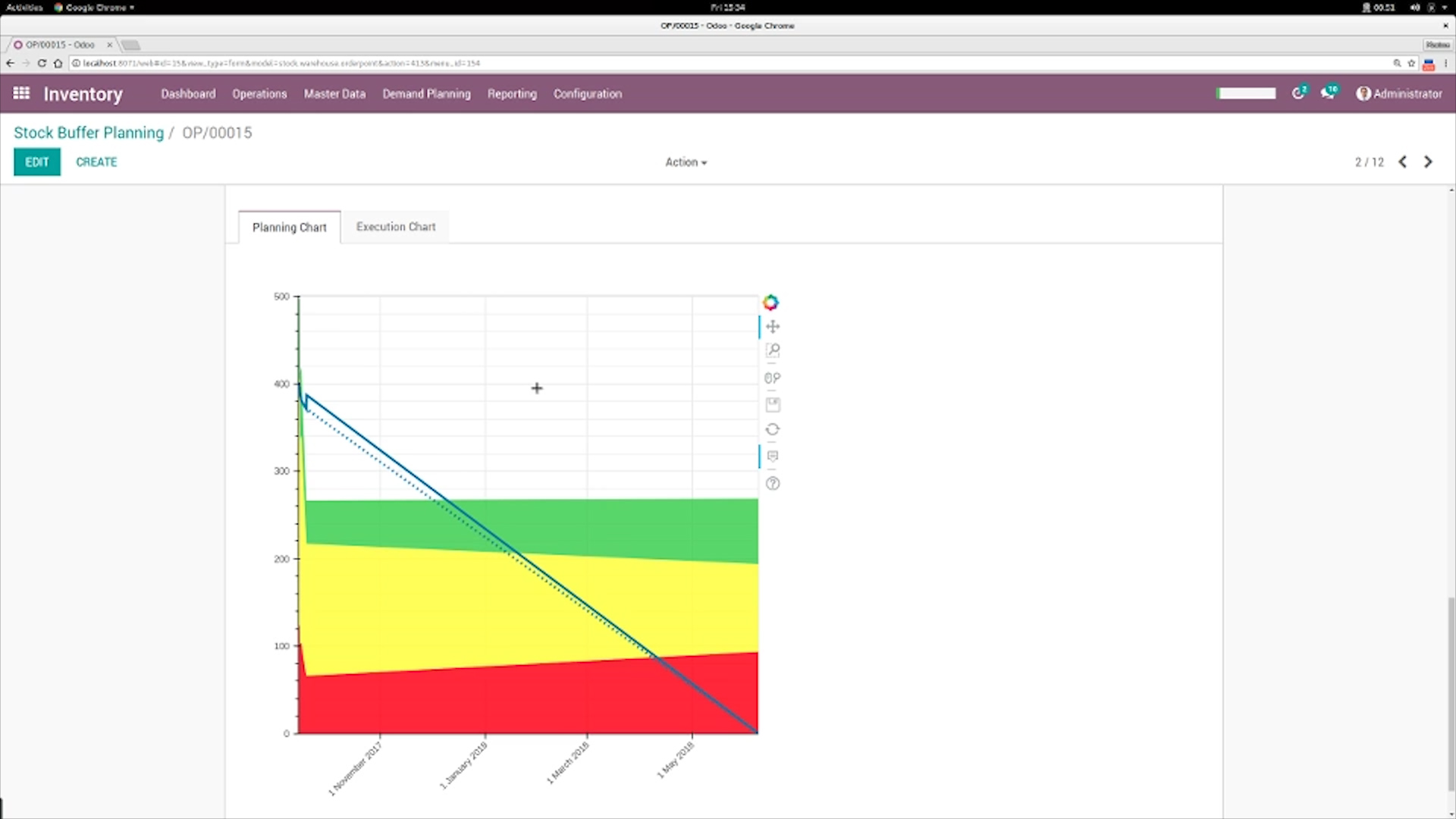Switch to the Execution Chart tab

(x=396, y=227)
